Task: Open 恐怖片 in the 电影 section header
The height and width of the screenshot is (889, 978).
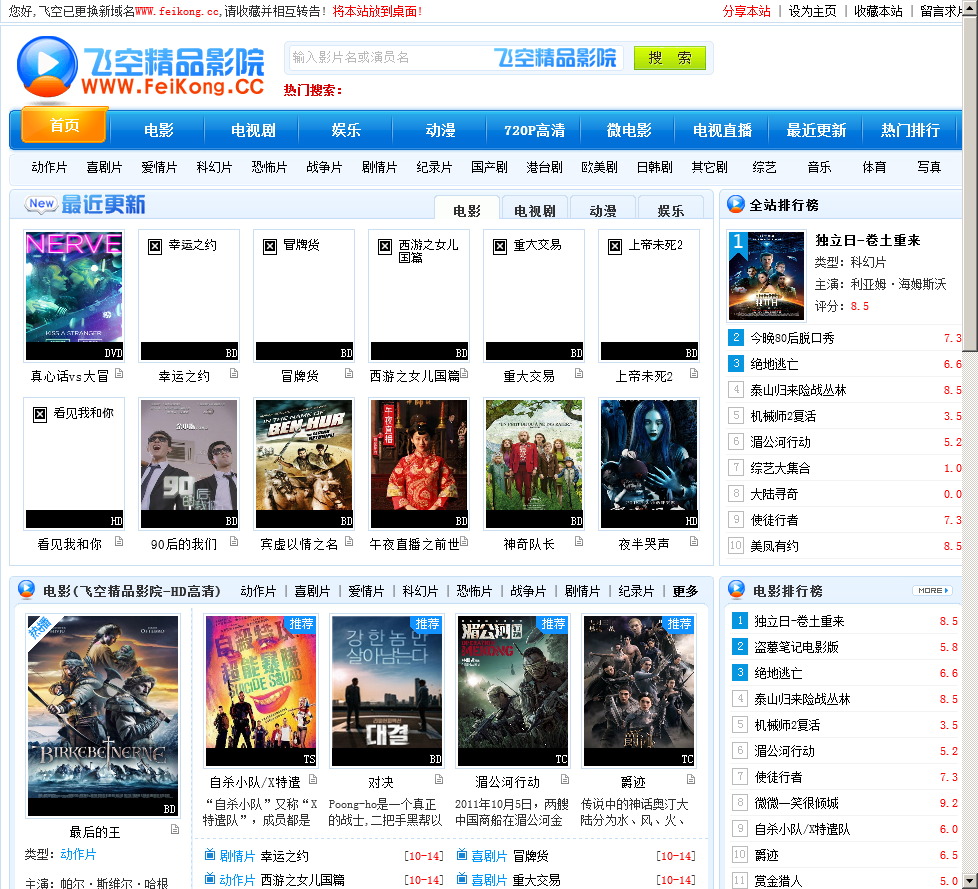Action: pyautogui.click(x=474, y=591)
